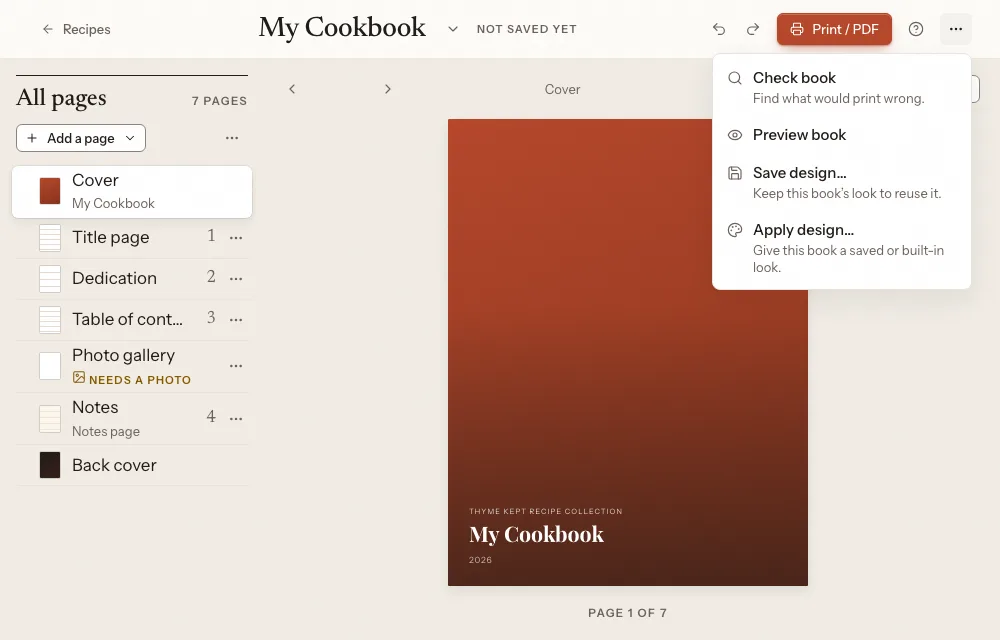Click the floppy disk icon beside Save design
Screen dimensions: 1000x640
[x=735, y=173]
